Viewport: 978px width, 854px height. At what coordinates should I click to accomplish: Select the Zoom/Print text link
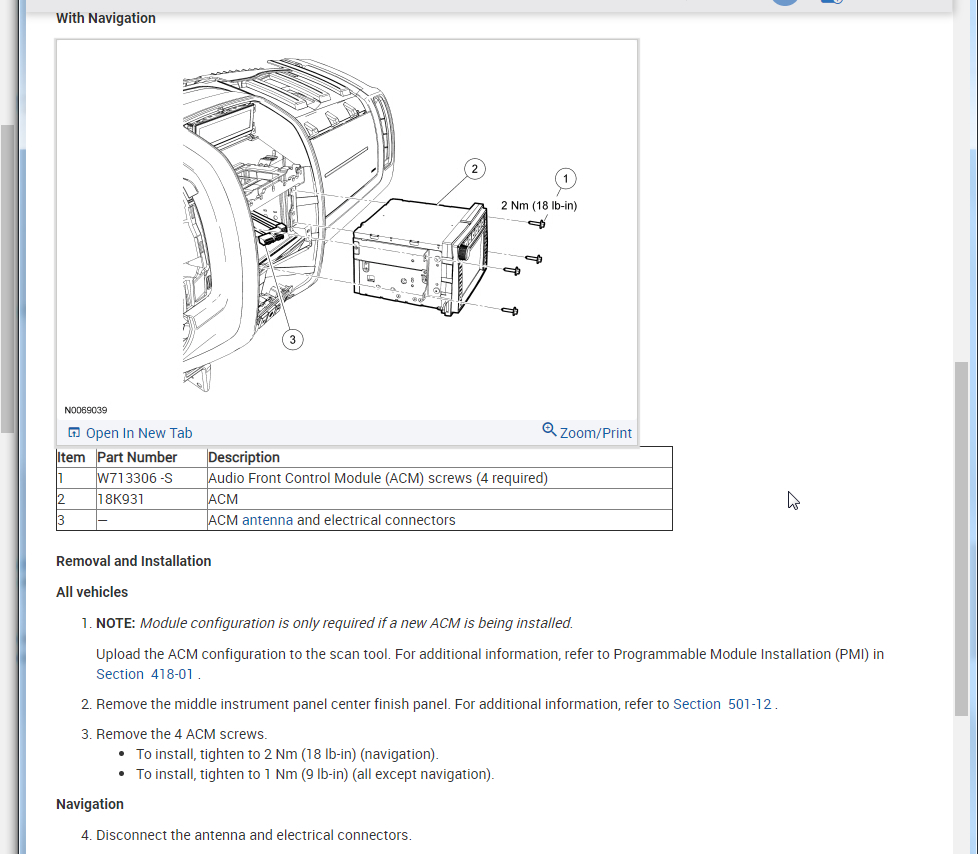[x=596, y=433]
